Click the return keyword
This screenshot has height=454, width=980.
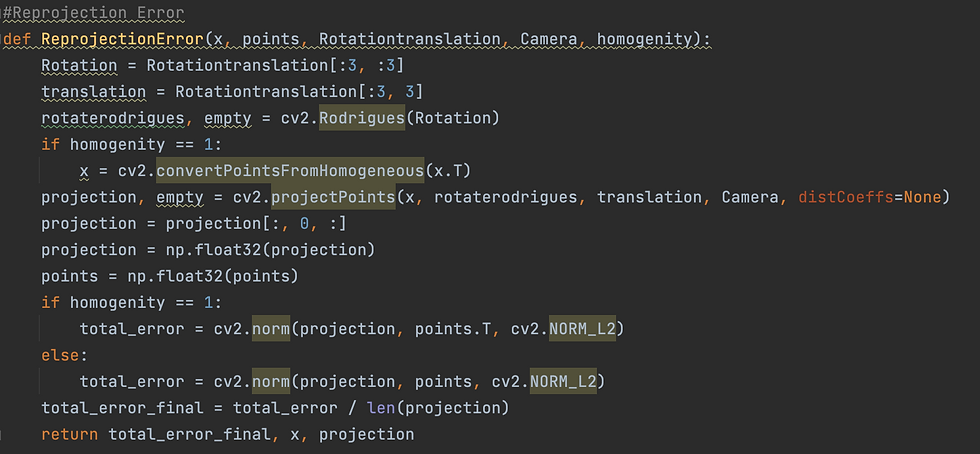click(x=69, y=434)
